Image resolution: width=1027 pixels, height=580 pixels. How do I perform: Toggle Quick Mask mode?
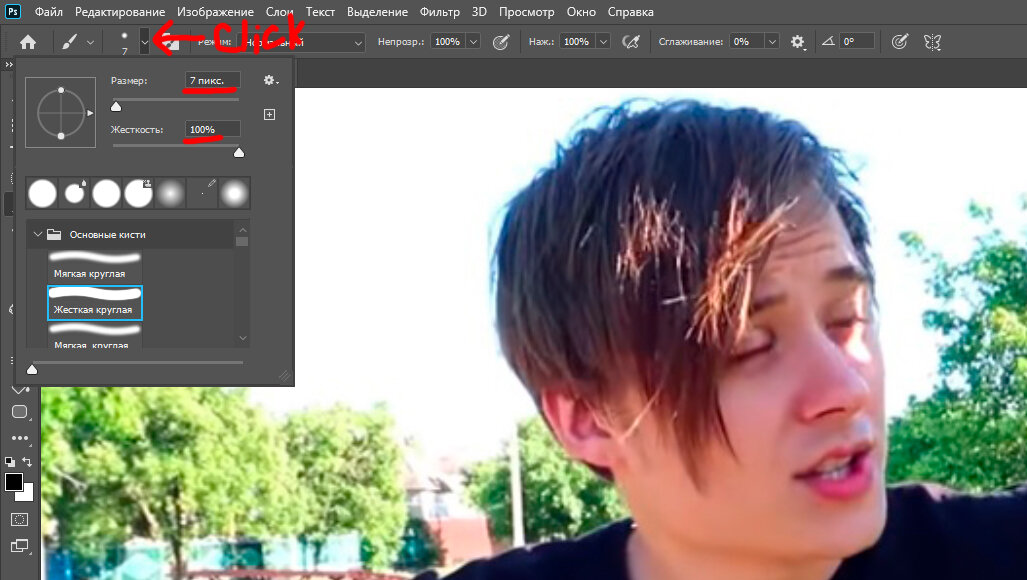click(20, 520)
